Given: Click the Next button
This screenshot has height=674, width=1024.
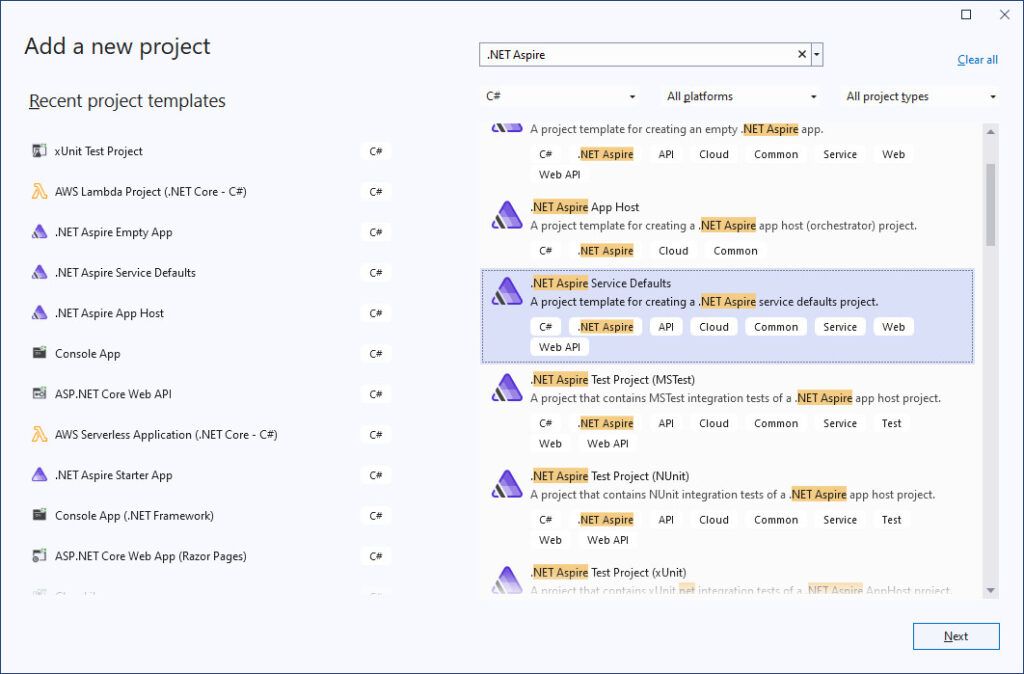Looking at the screenshot, I should tap(956, 636).
